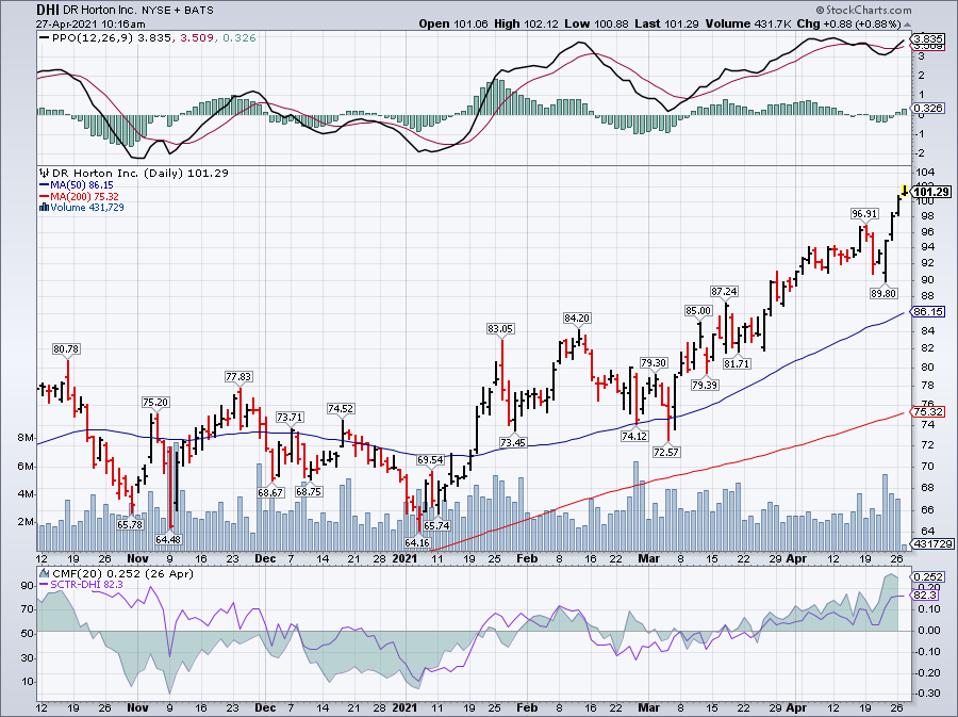Image resolution: width=958 pixels, height=717 pixels.
Task: Select the MA(200) 75.32 legend entry
Action: click(84, 197)
